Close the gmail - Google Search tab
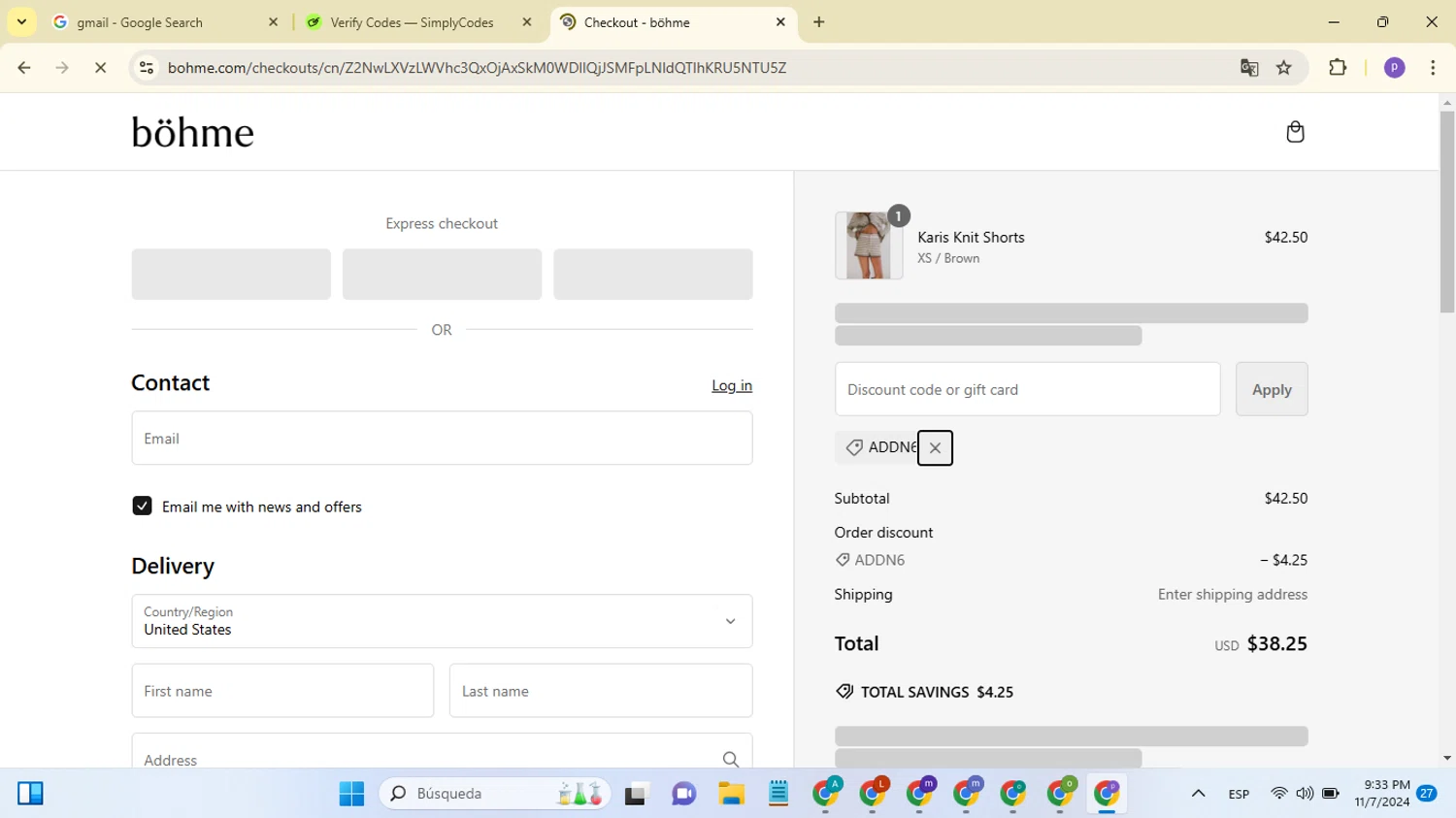1456x818 pixels. pos(273,22)
